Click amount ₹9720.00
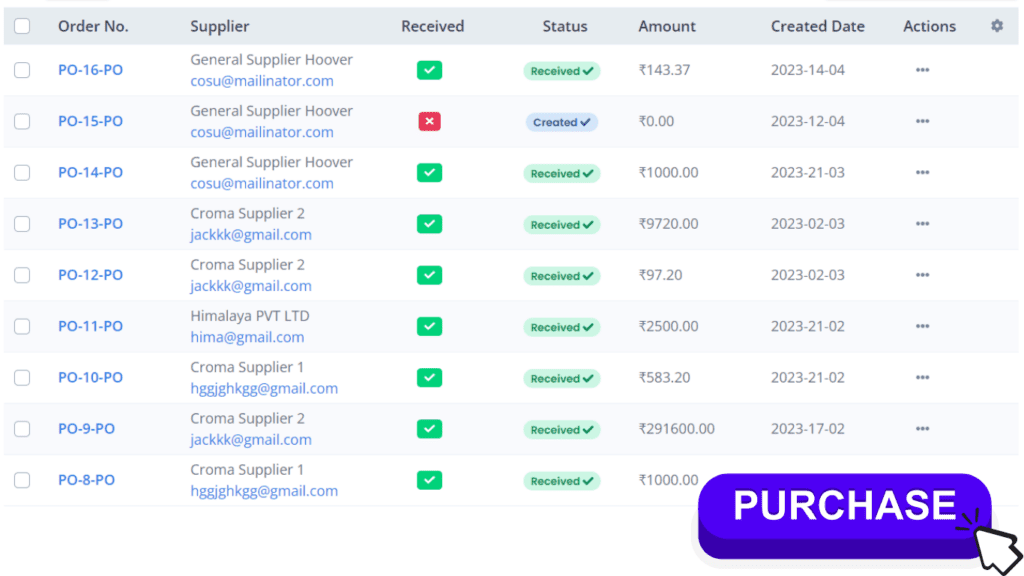This screenshot has width=1024, height=576. click(x=668, y=224)
